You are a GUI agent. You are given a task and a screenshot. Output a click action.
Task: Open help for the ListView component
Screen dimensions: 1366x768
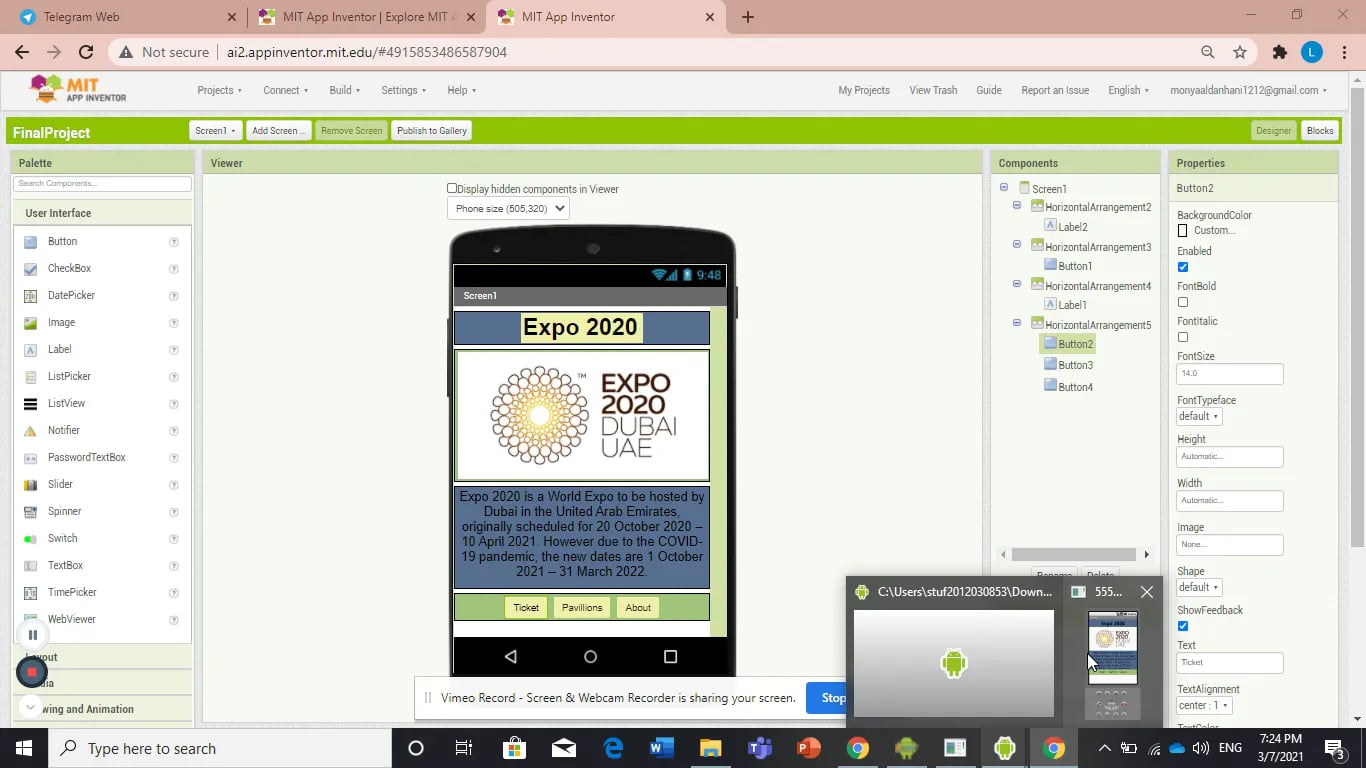174,404
